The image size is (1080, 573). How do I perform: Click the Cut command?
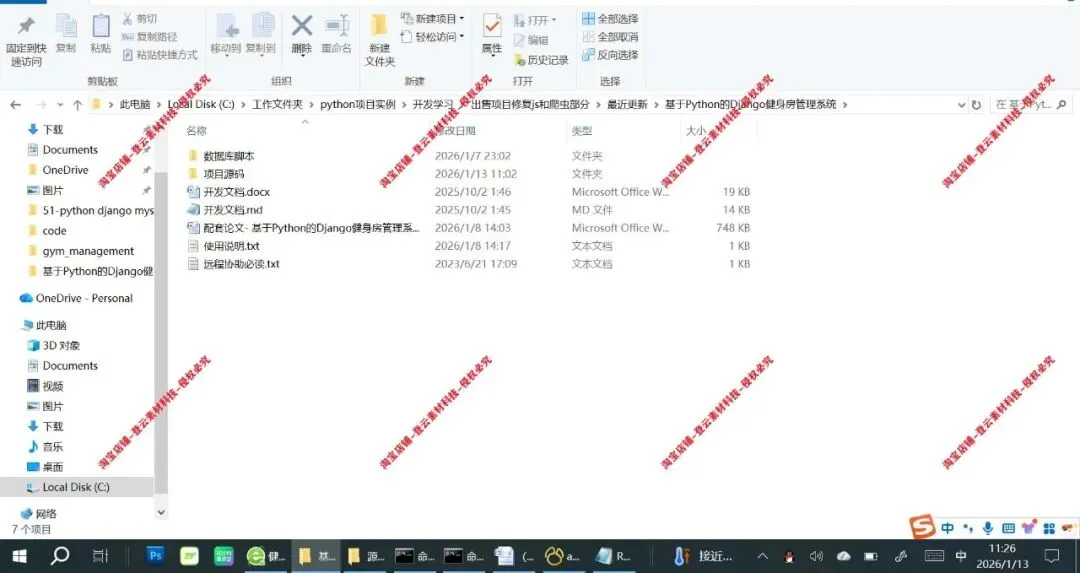coord(140,19)
